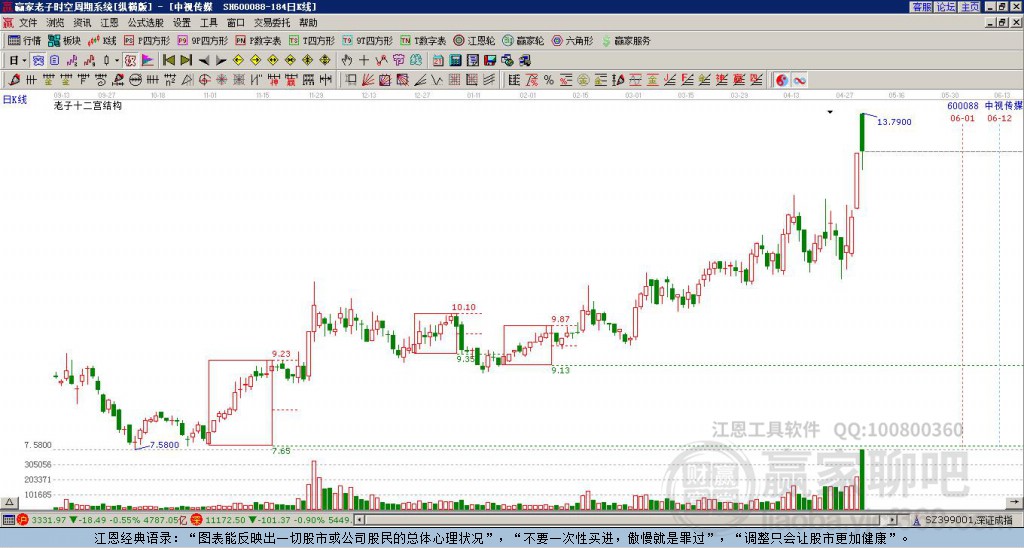Open the 设置 menu
1024x548 pixels.
182,23
